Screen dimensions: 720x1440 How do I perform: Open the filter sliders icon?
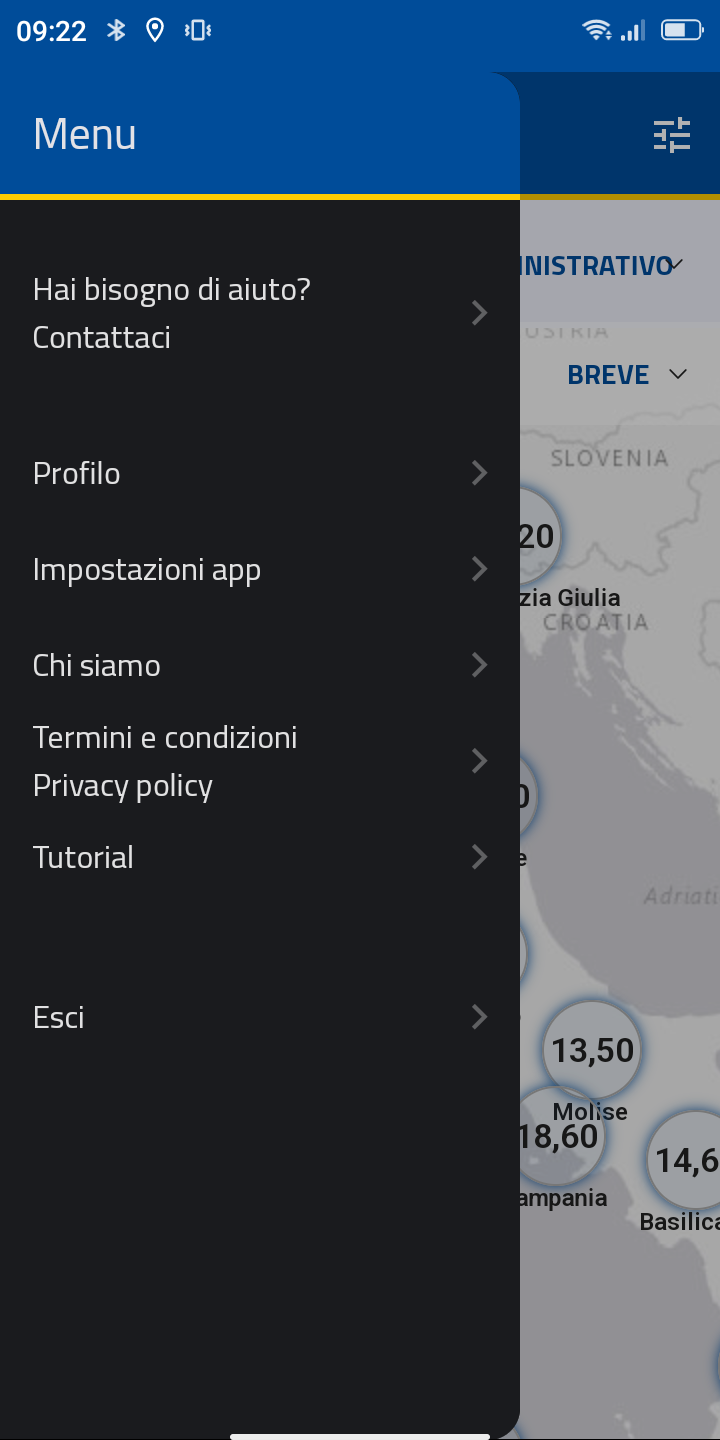point(672,135)
